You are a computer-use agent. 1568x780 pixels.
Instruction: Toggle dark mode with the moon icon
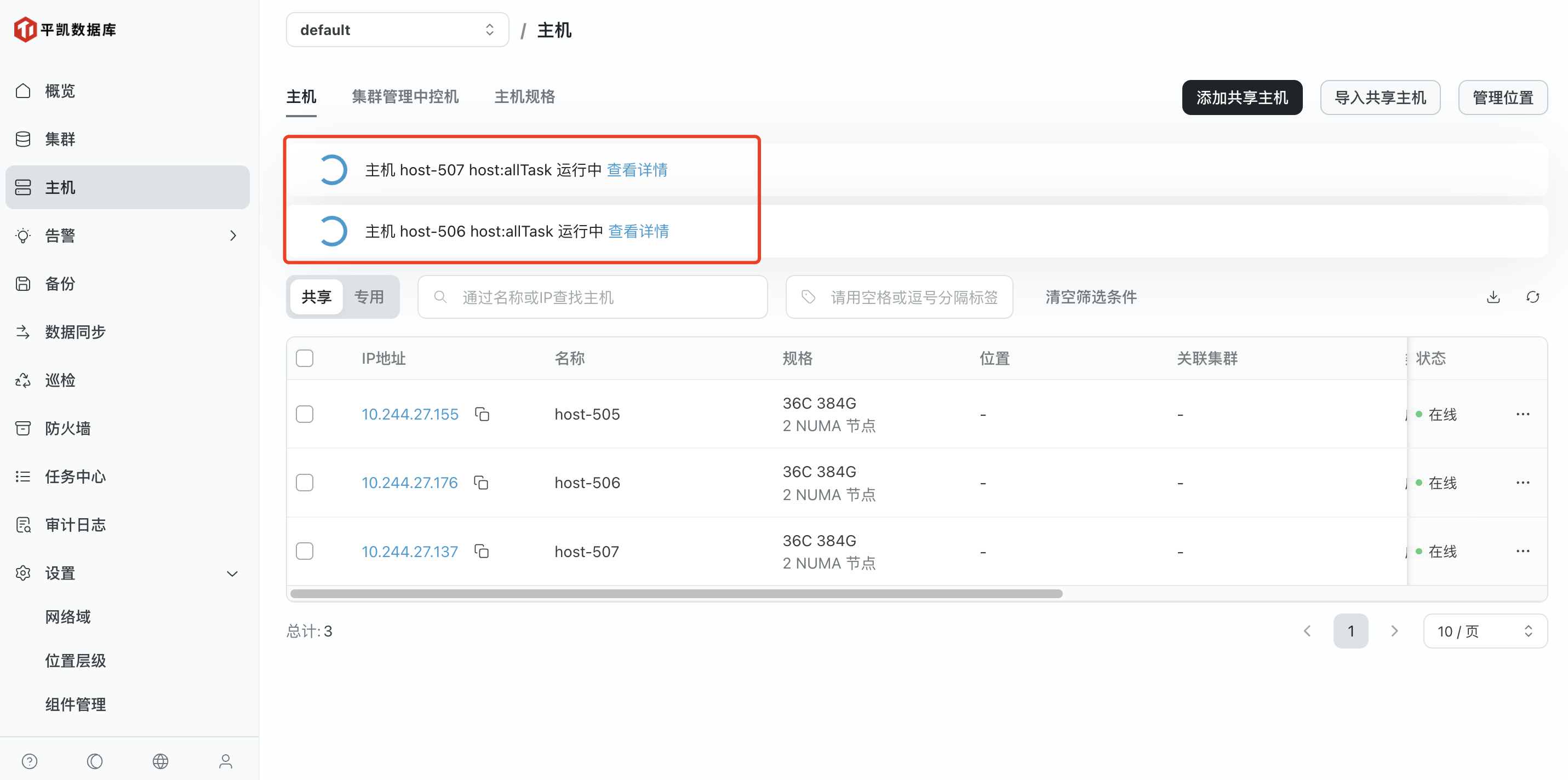pyautogui.click(x=95, y=760)
